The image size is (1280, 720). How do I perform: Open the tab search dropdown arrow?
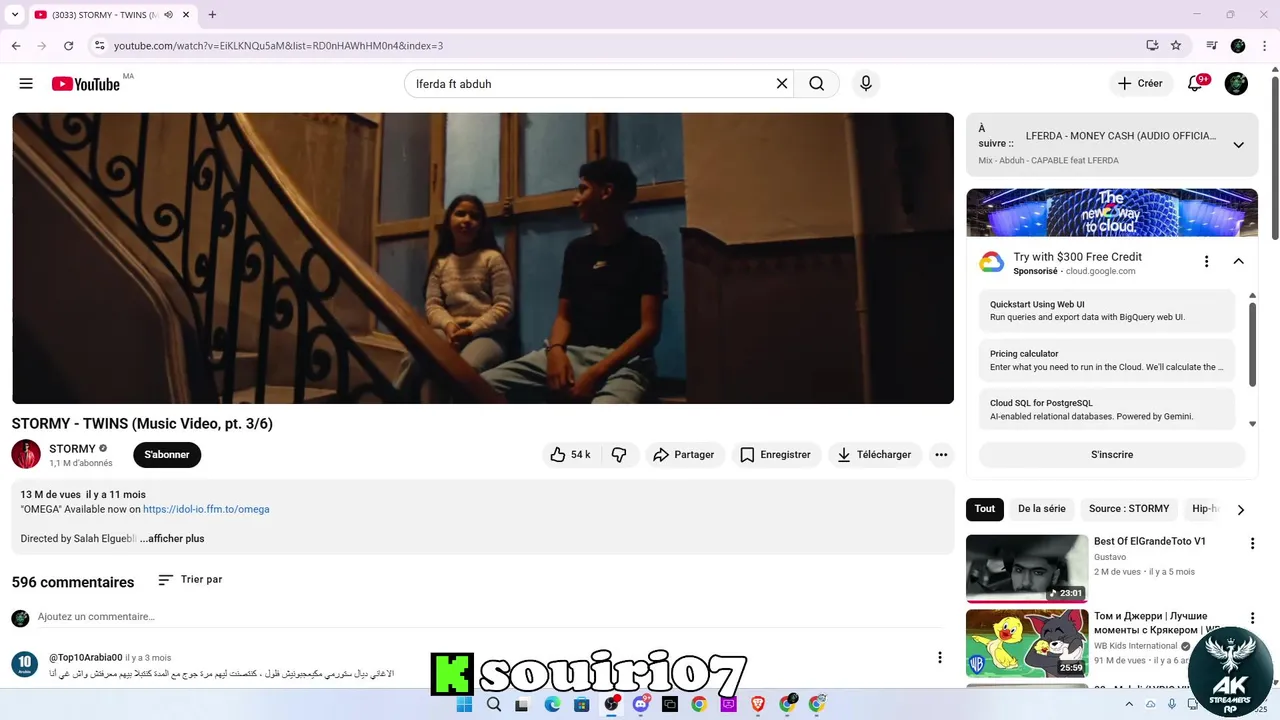(14, 15)
